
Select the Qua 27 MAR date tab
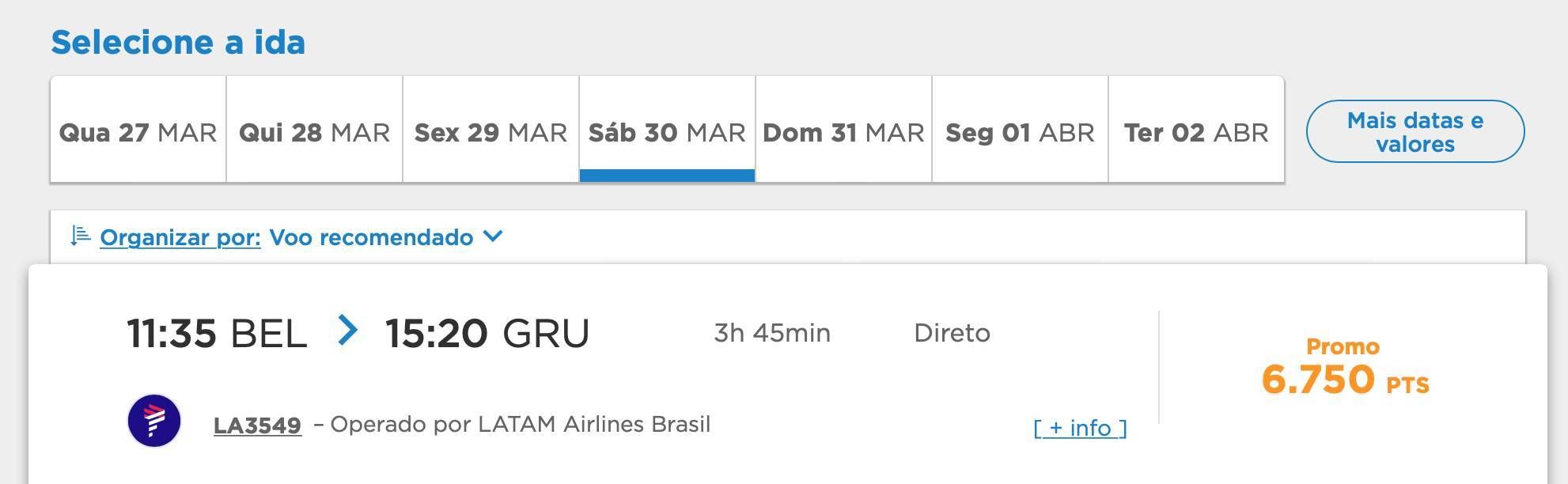click(x=138, y=130)
